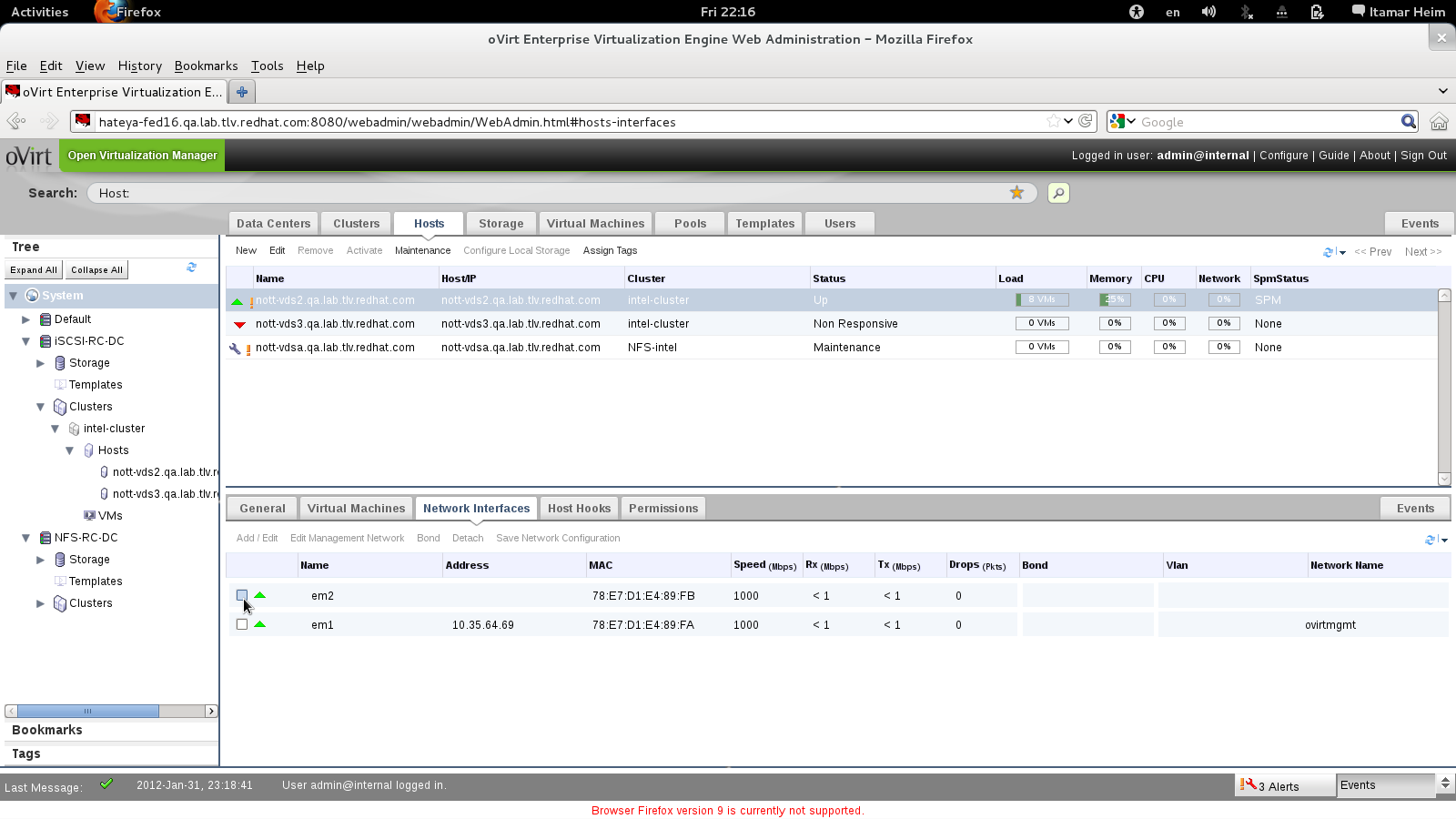
Task: Click Collapse All button
Action: [96, 270]
